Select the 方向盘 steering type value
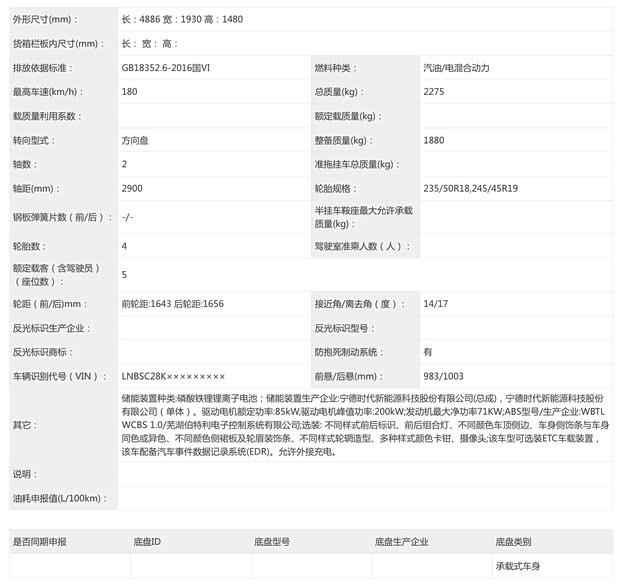Image resolution: width=620 pixels, height=588 pixels. [x=135, y=140]
